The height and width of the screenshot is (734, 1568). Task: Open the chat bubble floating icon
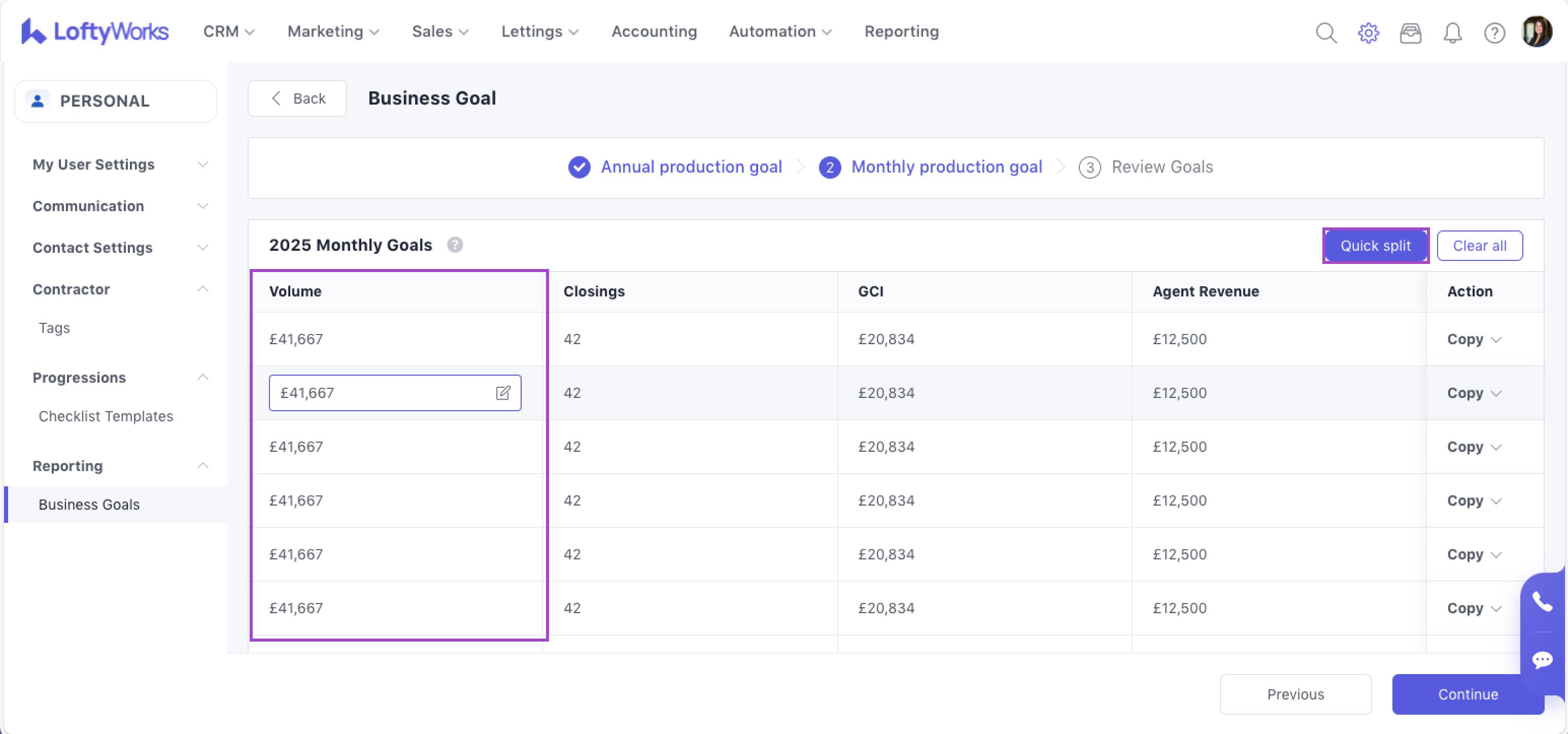(x=1542, y=659)
